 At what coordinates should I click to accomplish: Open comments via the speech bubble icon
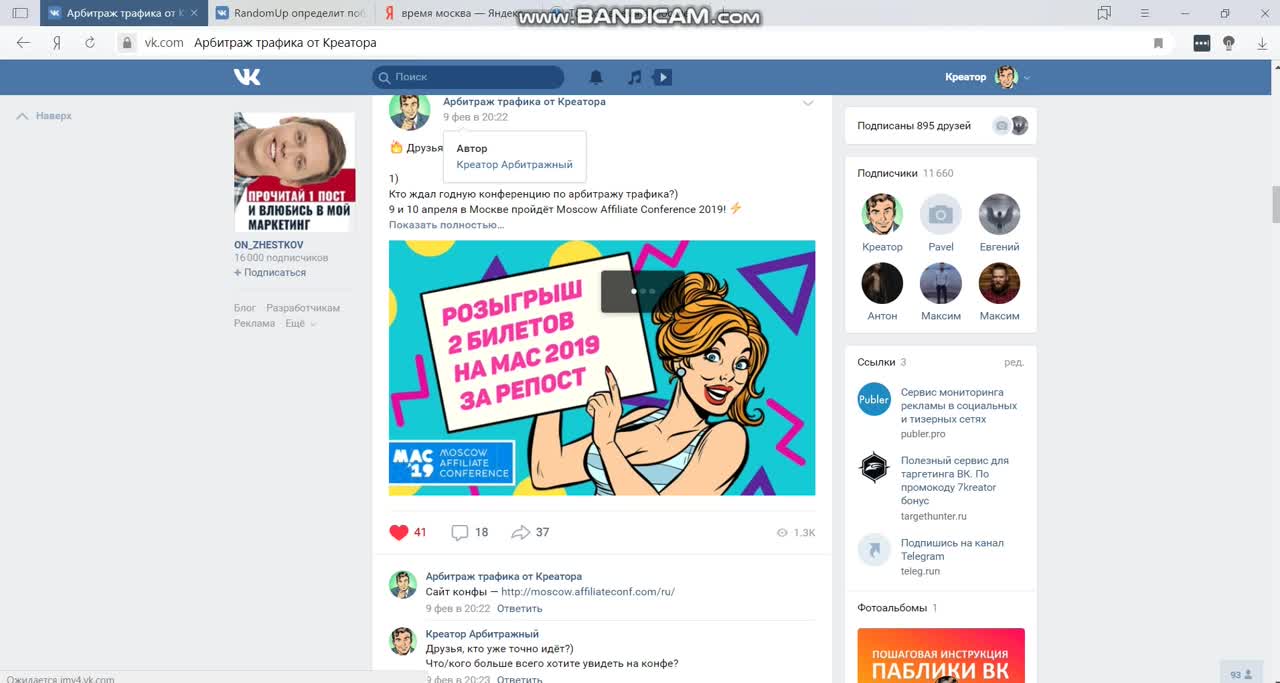click(x=460, y=532)
